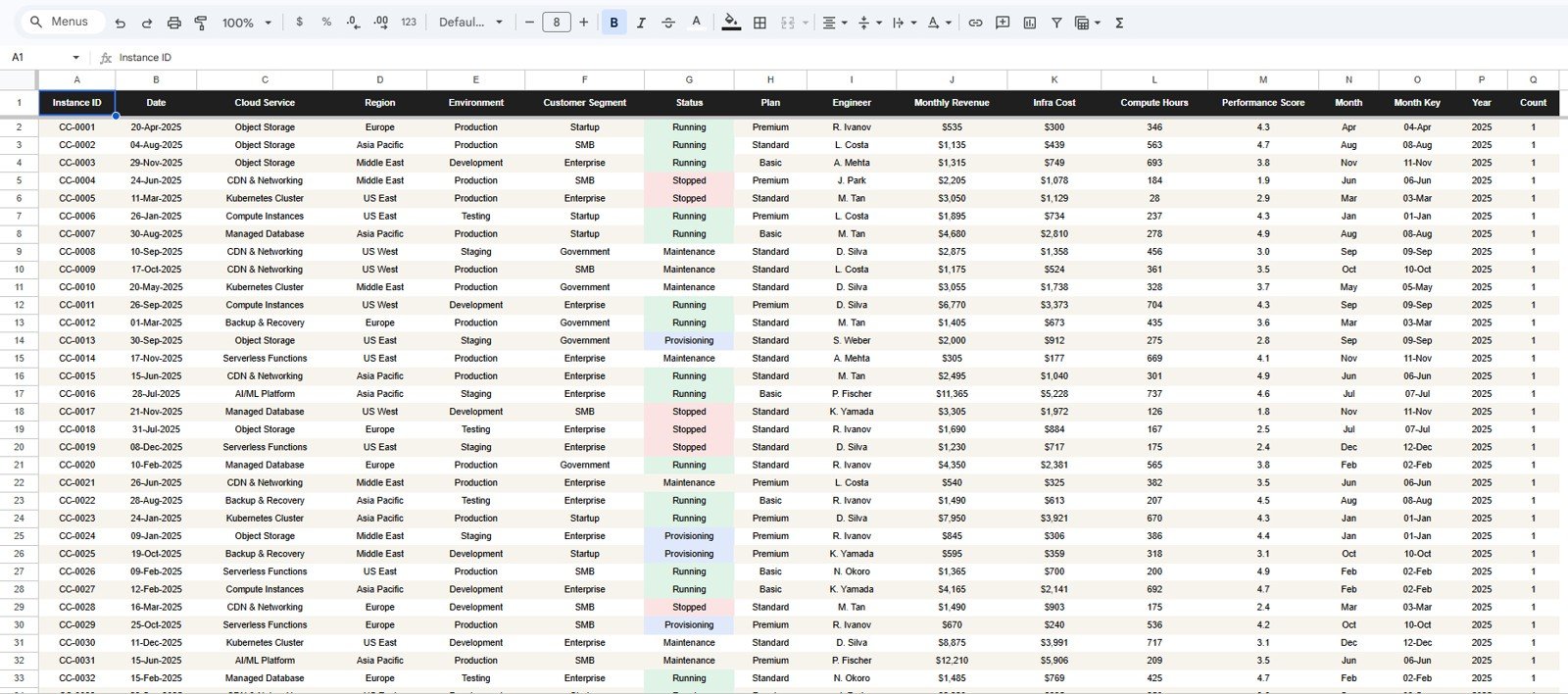Open the print dialog via printer icon
The height and width of the screenshot is (694, 1568).
[x=173, y=23]
